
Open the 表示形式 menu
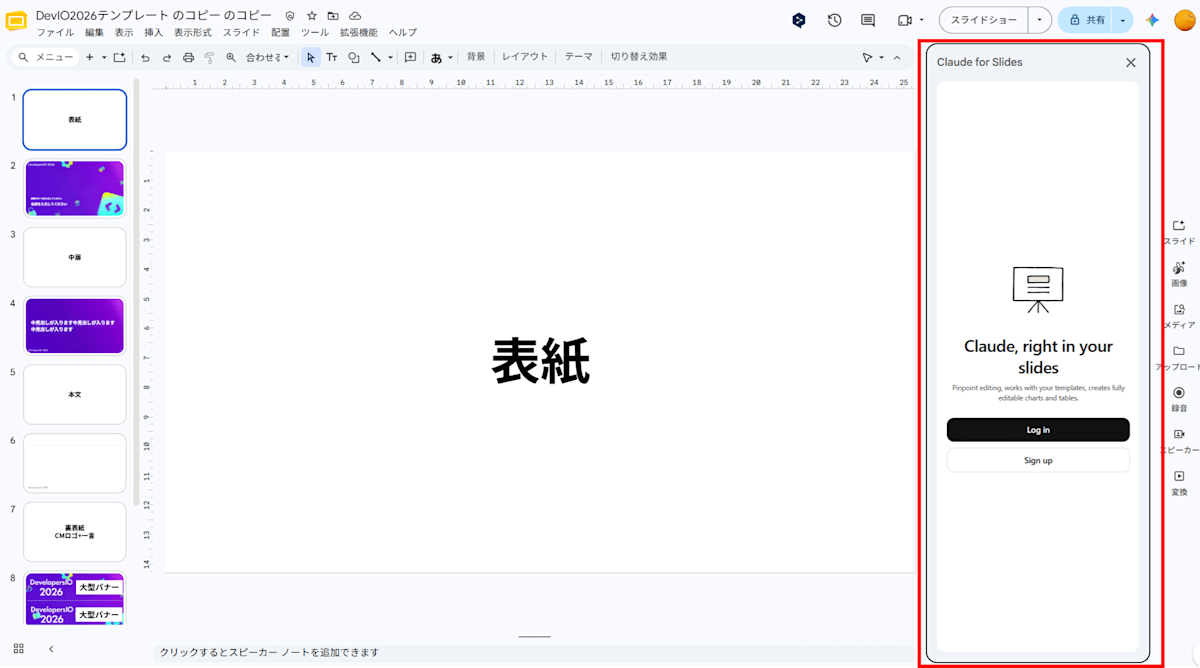[192, 33]
